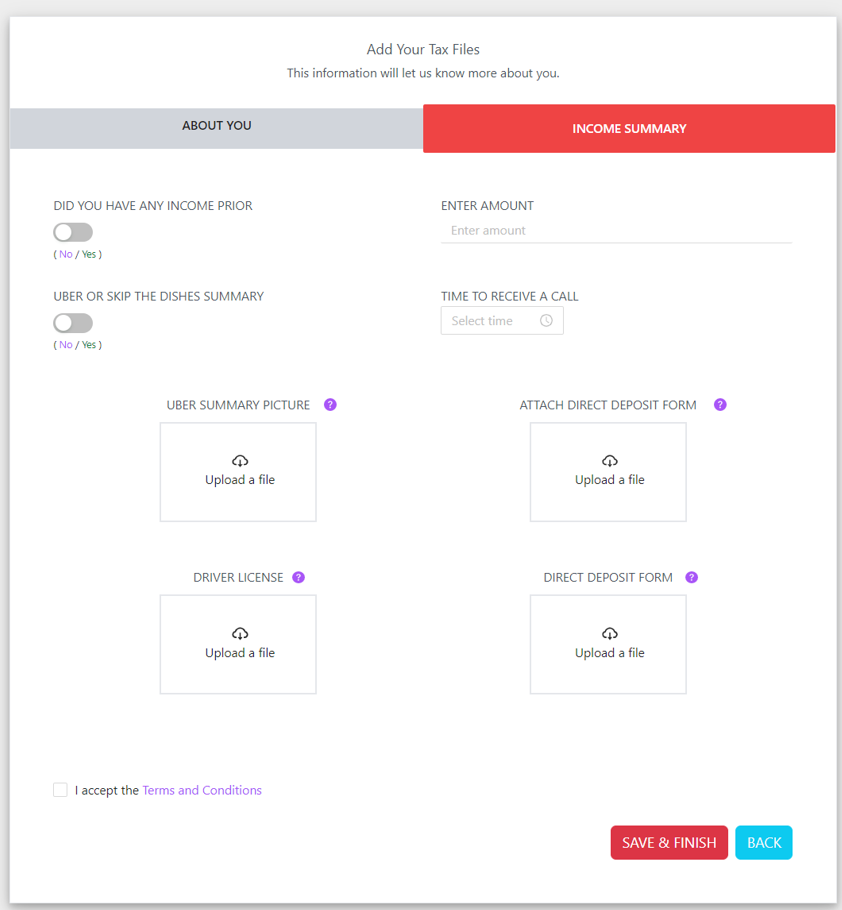Enable Uber or Skip the Dishes Summary switch
This screenshot has height=910, width=842.
[73, 323]
